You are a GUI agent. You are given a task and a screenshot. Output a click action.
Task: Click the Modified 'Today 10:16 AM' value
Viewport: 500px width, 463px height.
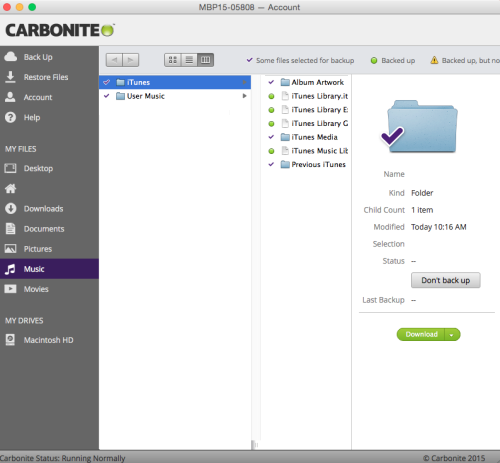pos(438,227)
